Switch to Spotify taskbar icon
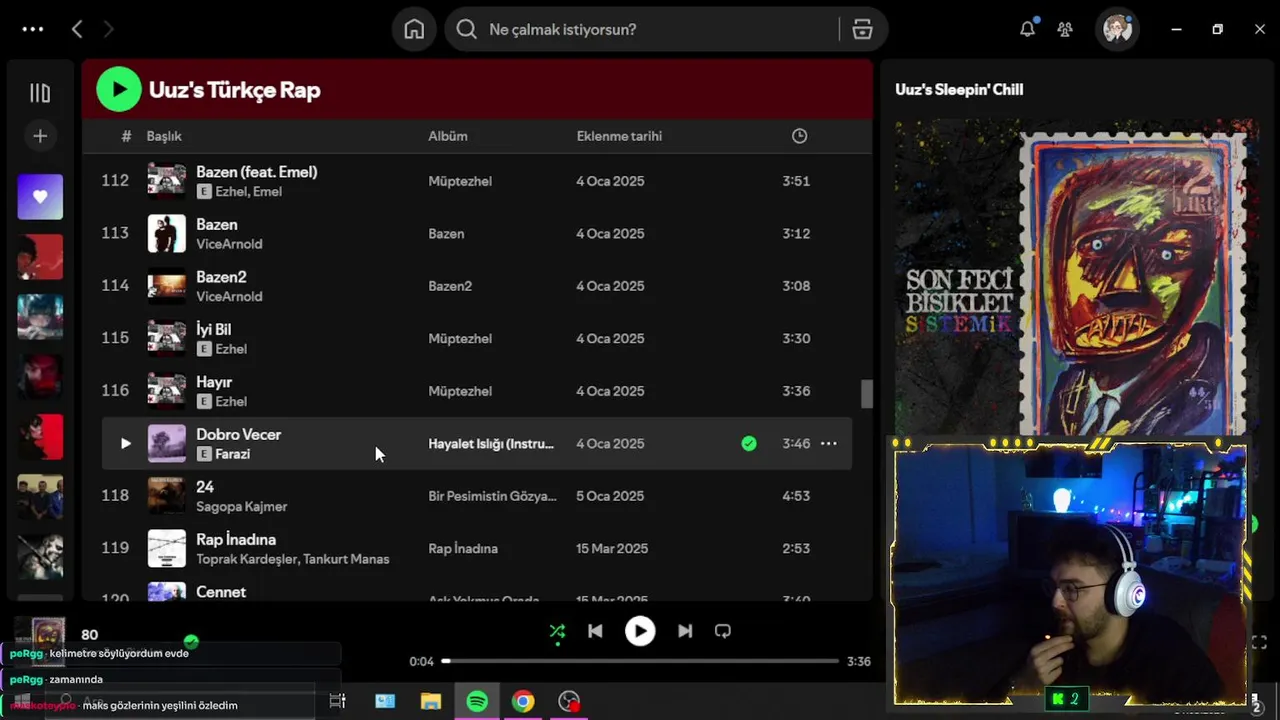 [x=477, y=701]
